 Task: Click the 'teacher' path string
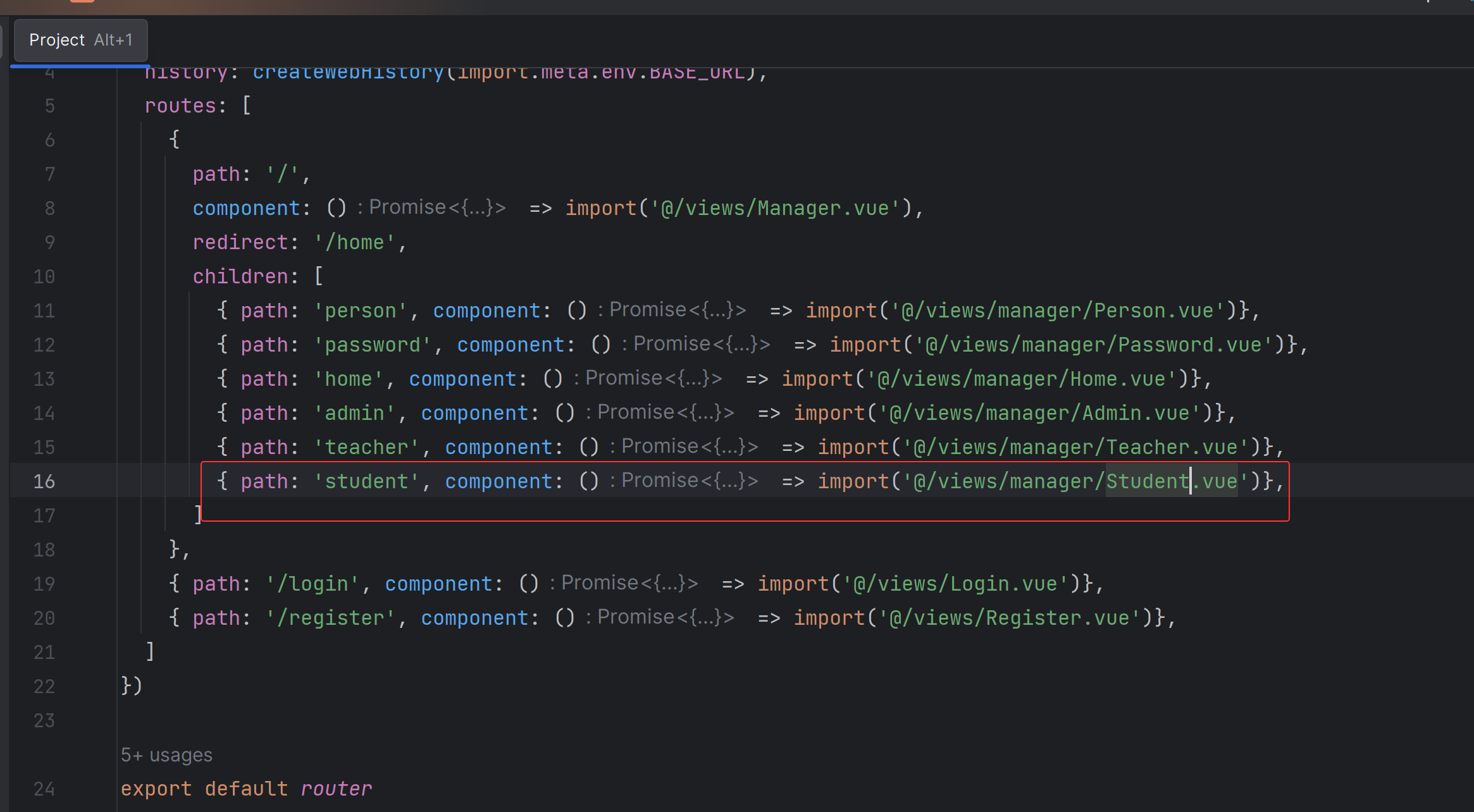point(367,447)
